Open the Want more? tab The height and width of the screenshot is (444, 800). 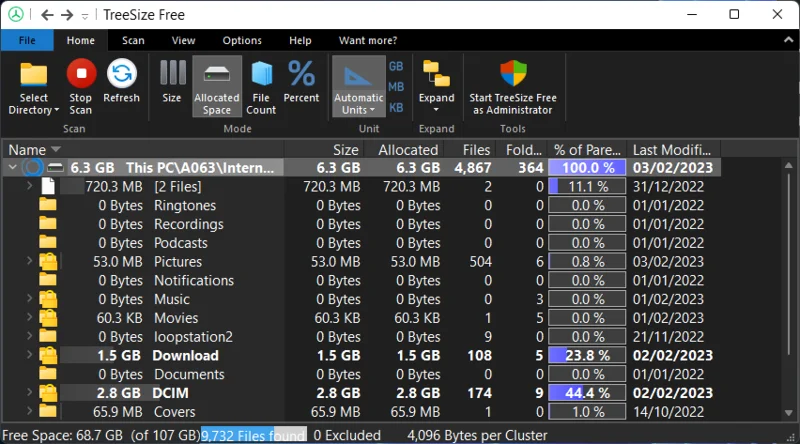pos(368,40)
